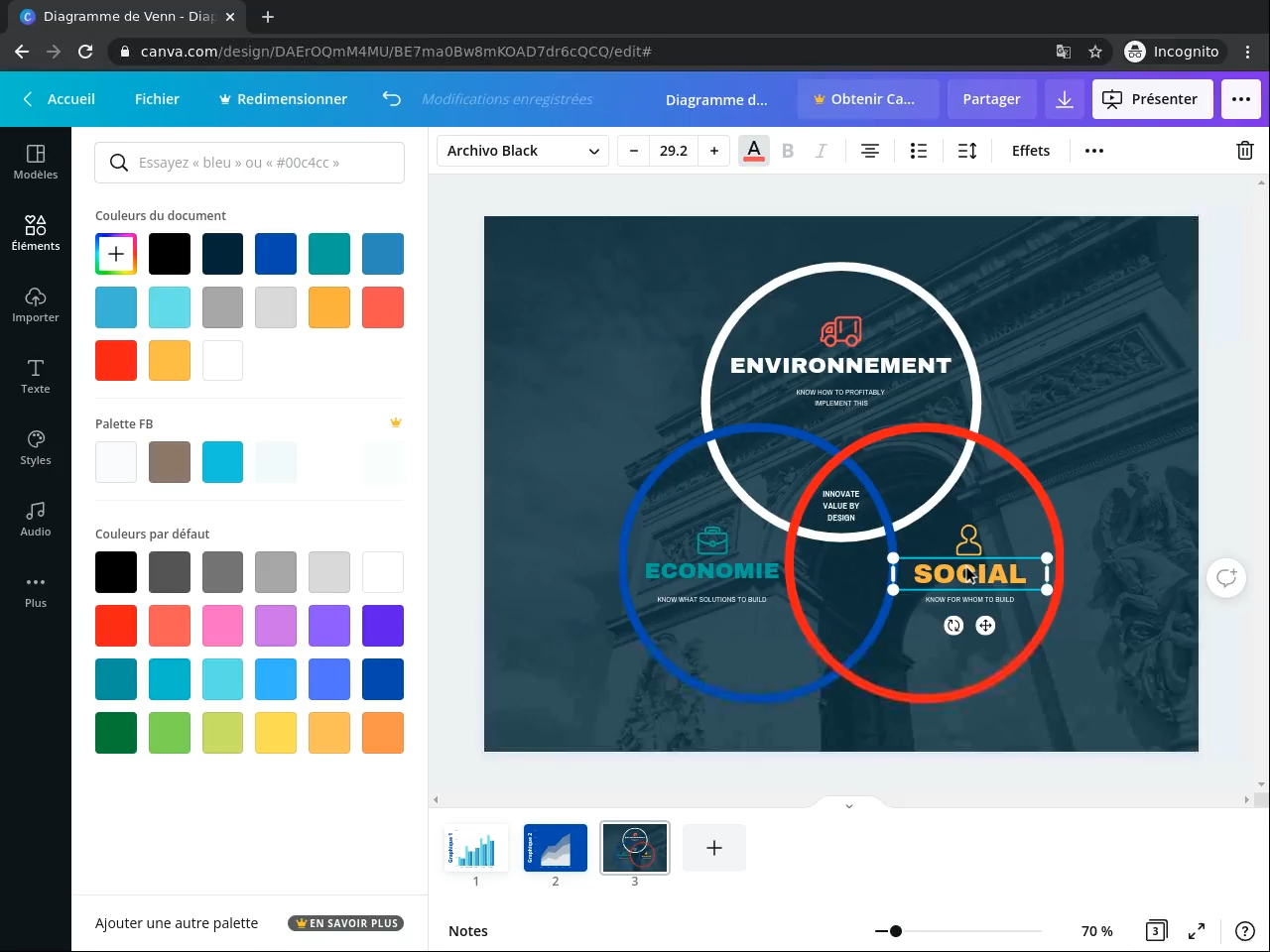The width and height of the screenshot is (1270, 952).
Task: Bookmark this page with the star icon
Action: click(x=1095, y=52)
